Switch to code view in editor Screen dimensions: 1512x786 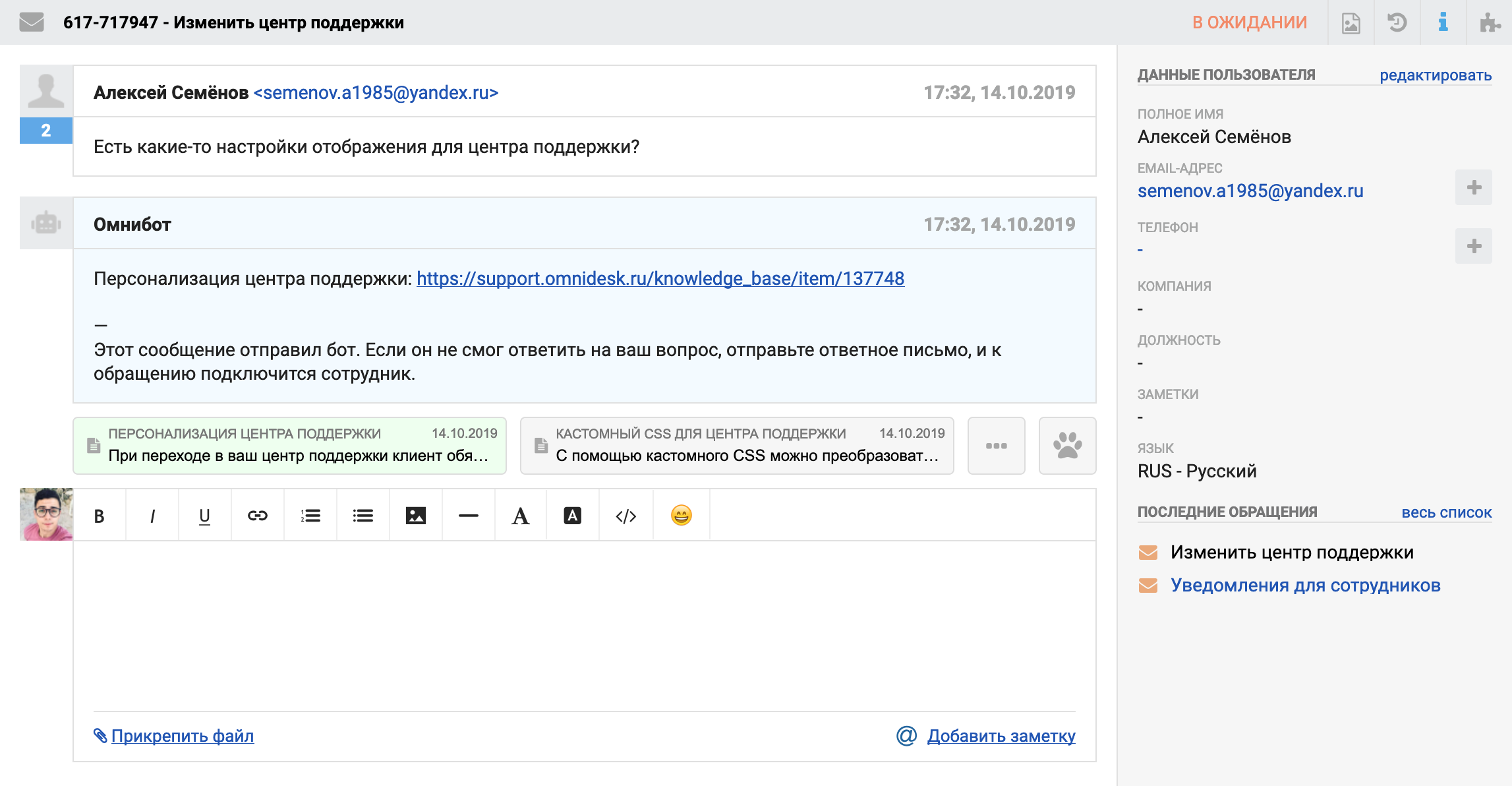point(626,516)
